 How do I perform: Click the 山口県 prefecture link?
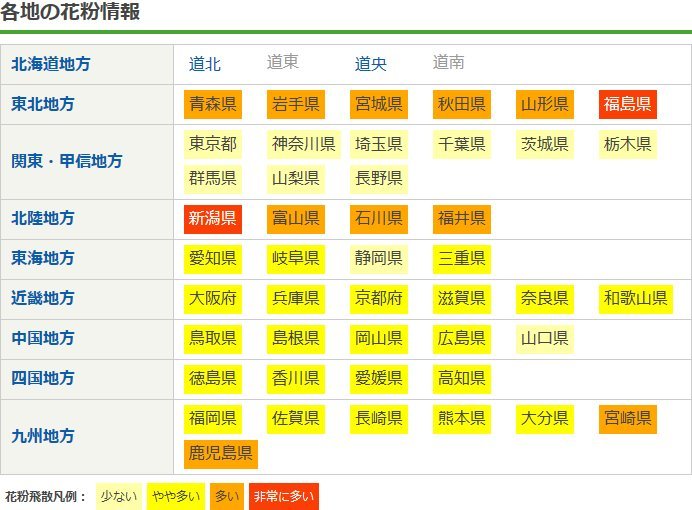click(545, 338)
